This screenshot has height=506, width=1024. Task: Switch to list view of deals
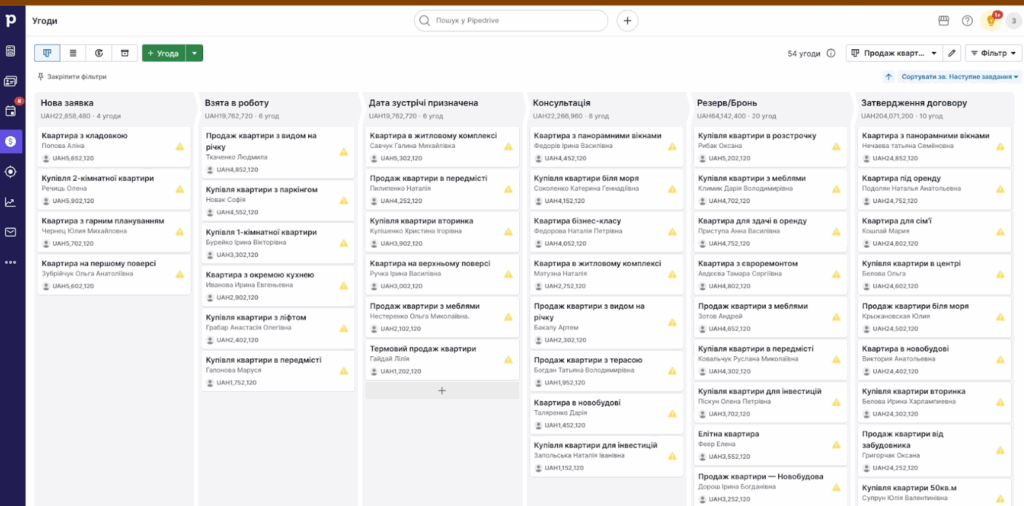(73, 53)
